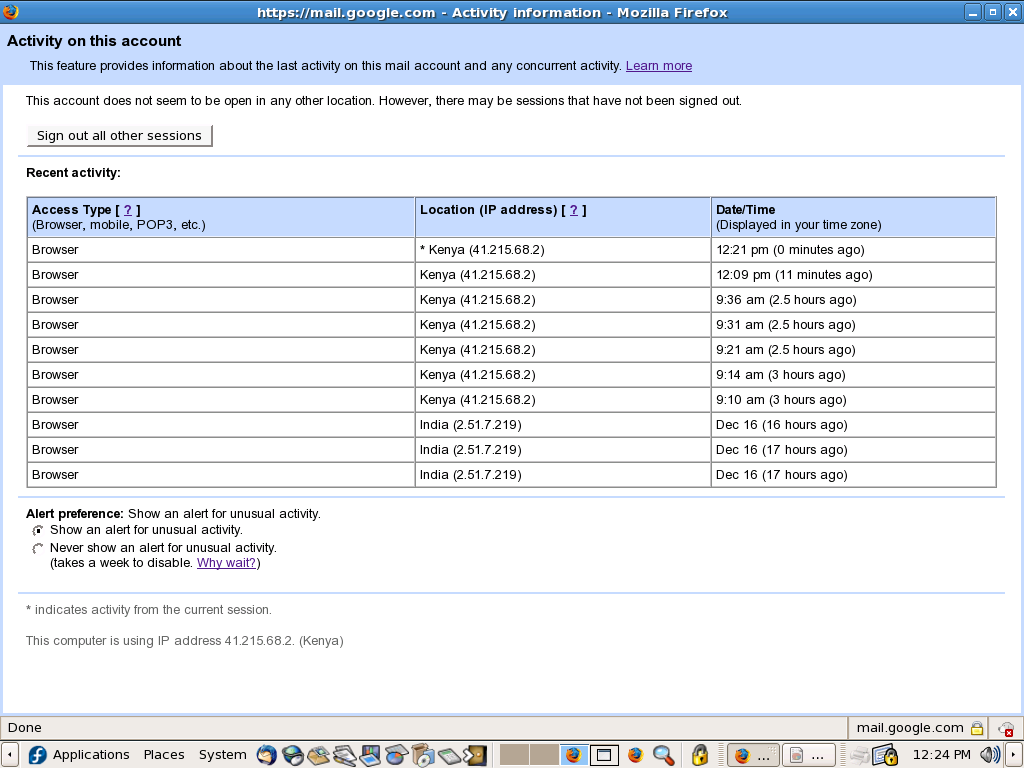
Task: Click the '9:21 am (2.5 hours ago)' cell
Action: tap(853, 350)
